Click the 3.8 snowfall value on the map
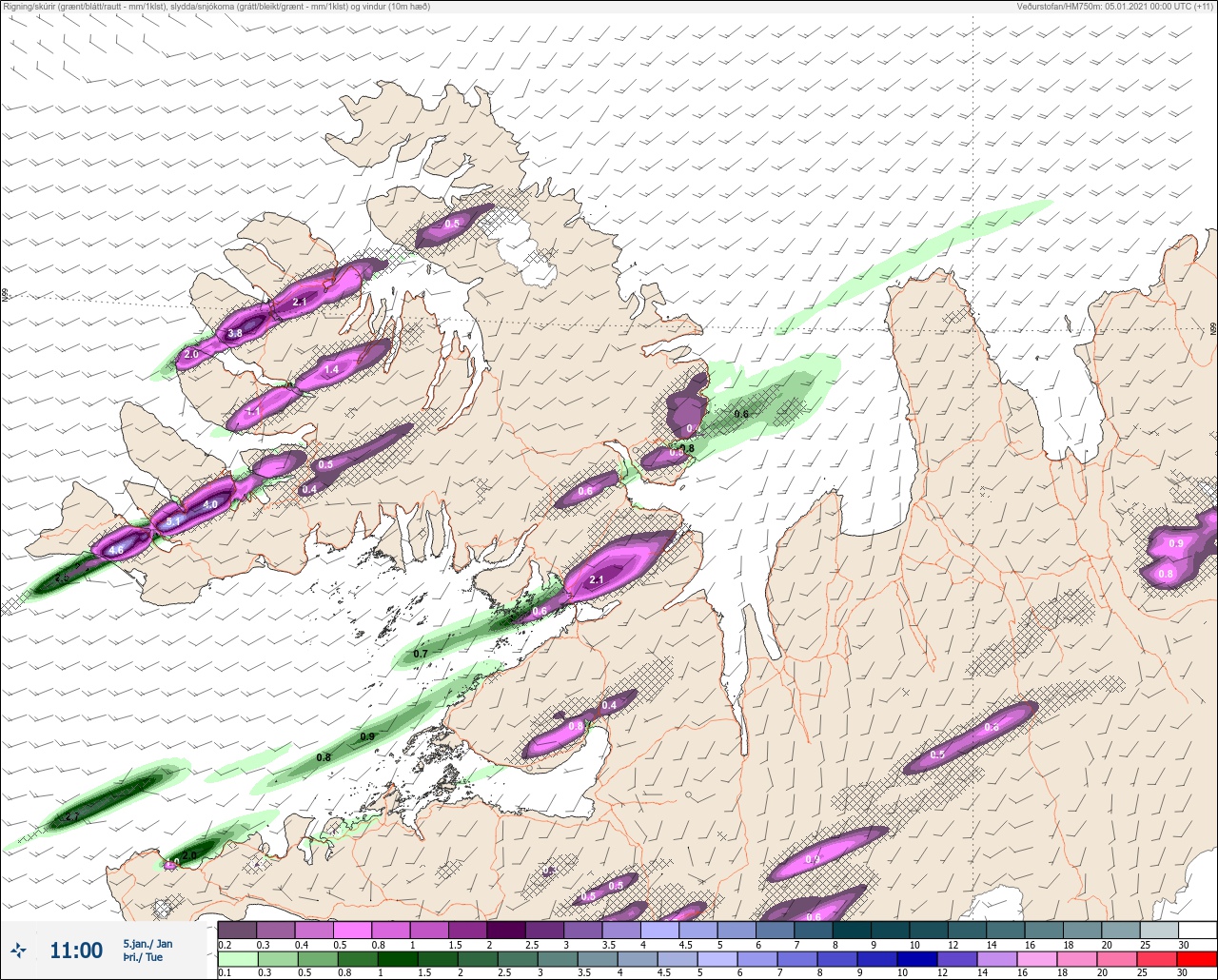The height and width of the screenshot is (980, 1218). (x=235, y=333)
